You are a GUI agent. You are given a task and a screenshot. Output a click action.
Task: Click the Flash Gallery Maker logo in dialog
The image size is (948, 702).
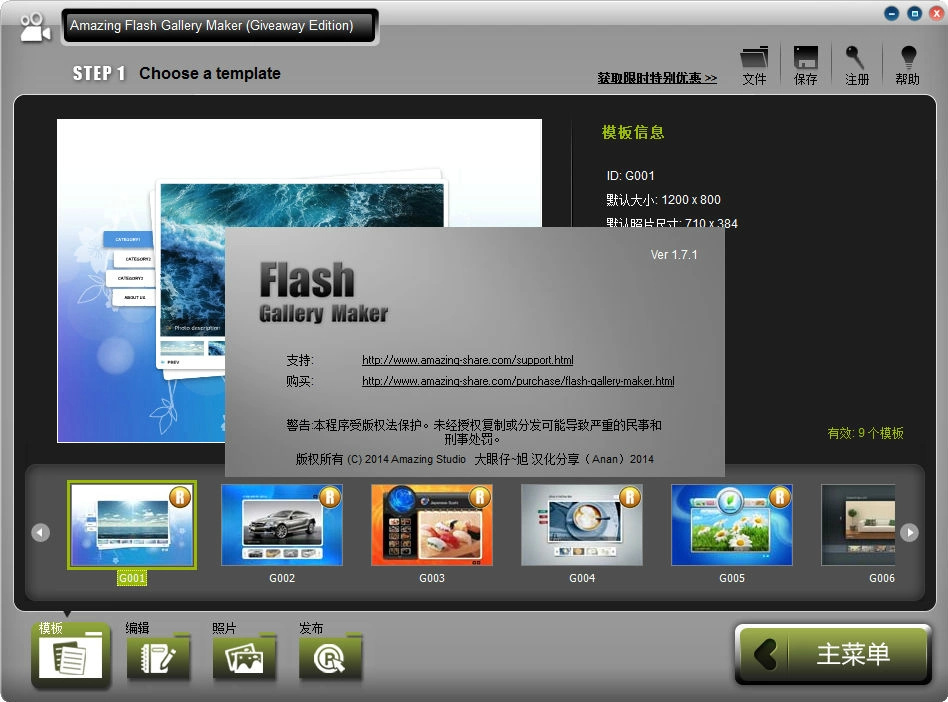tap(323, 292)
